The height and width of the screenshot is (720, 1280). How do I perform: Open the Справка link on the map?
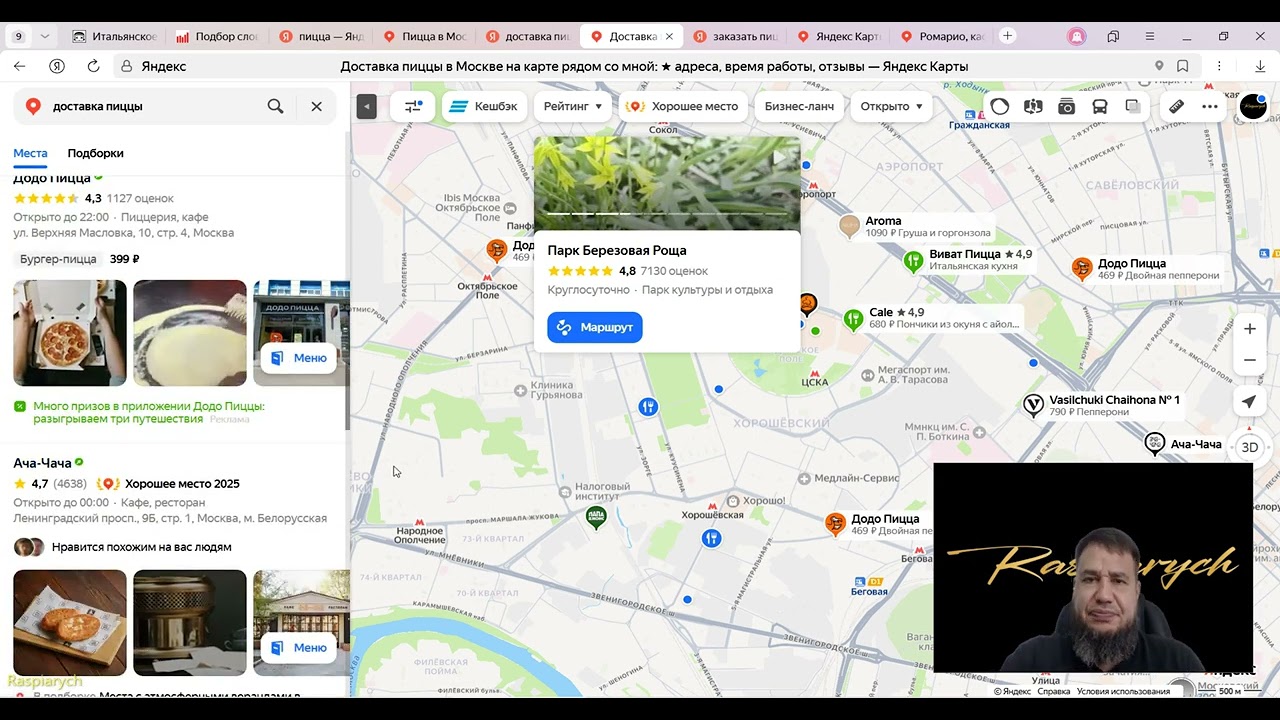coord(1054,691)
